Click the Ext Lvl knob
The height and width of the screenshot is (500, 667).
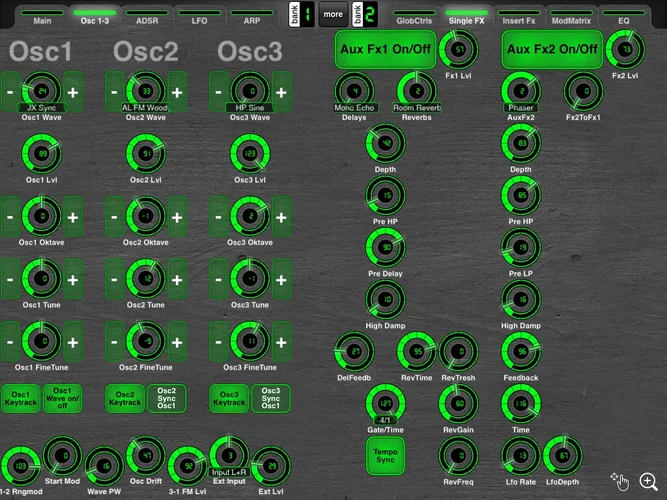point(271,466)
